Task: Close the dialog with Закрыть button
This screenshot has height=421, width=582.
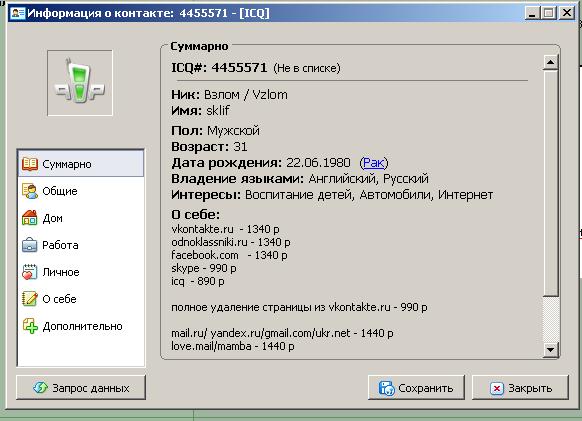Action: (520, 388)
